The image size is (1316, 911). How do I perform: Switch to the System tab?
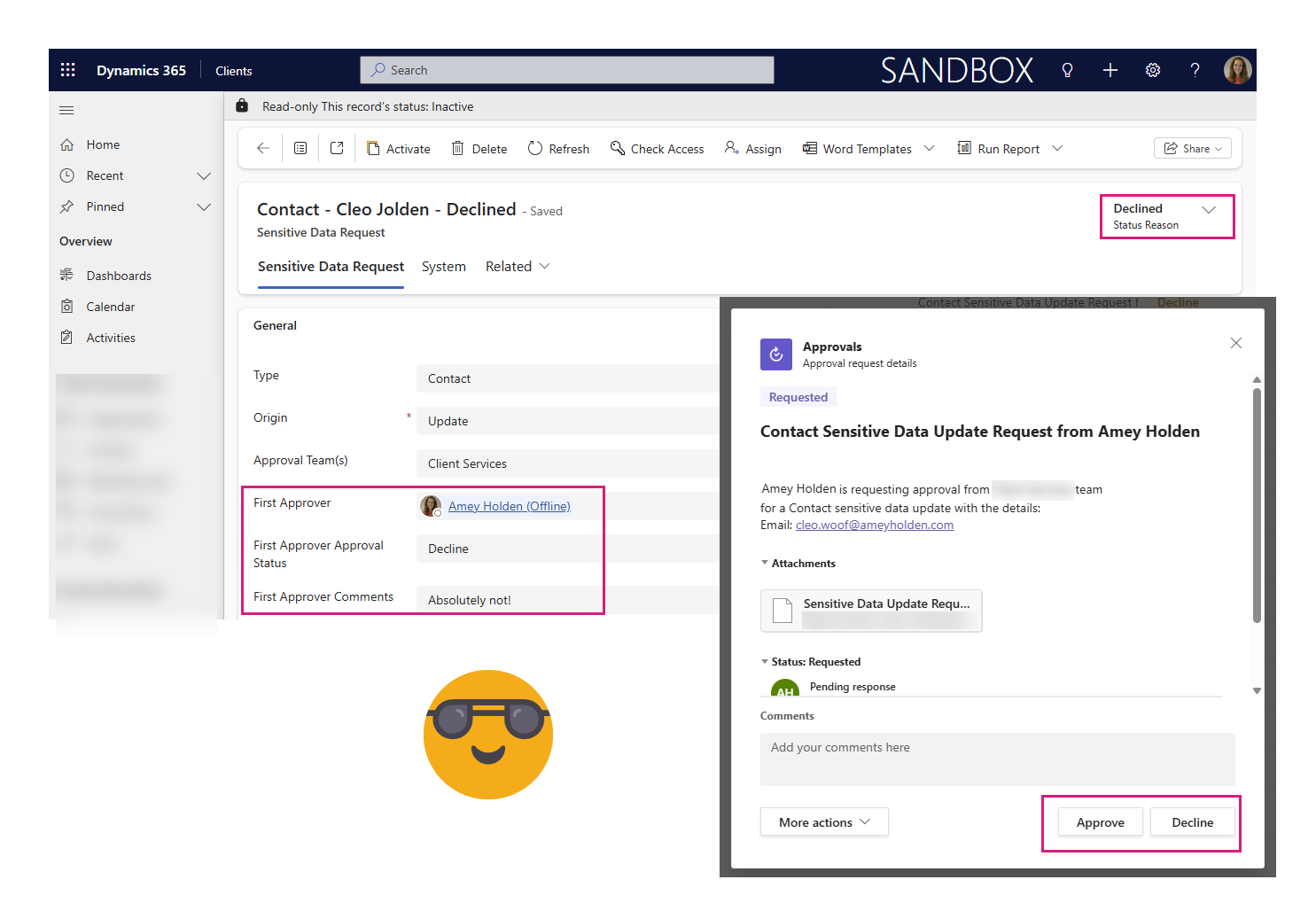pyautogui.click(x=444, y=266)
